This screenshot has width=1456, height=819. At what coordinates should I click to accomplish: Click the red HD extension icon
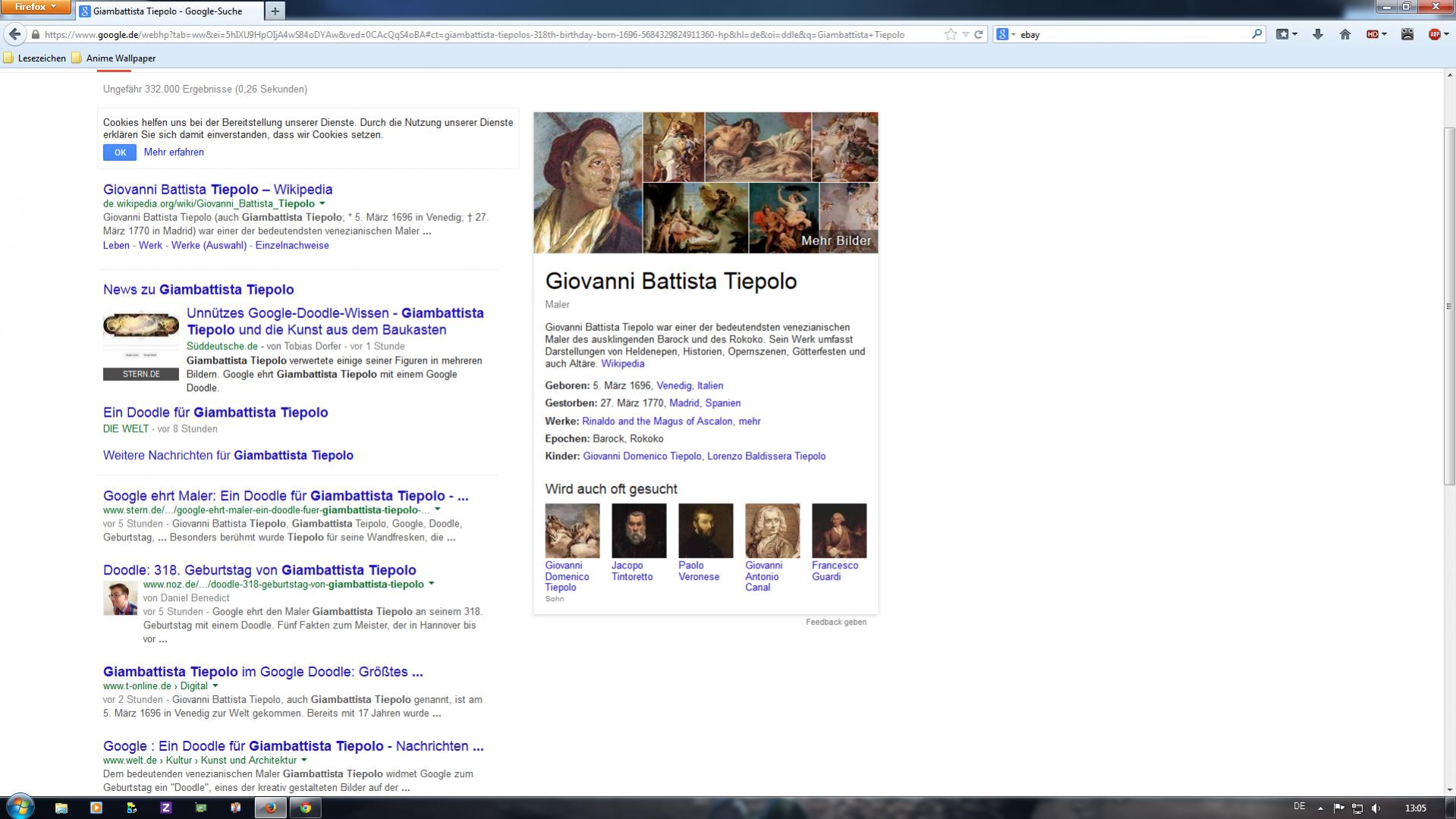(x=1373, y=34)
